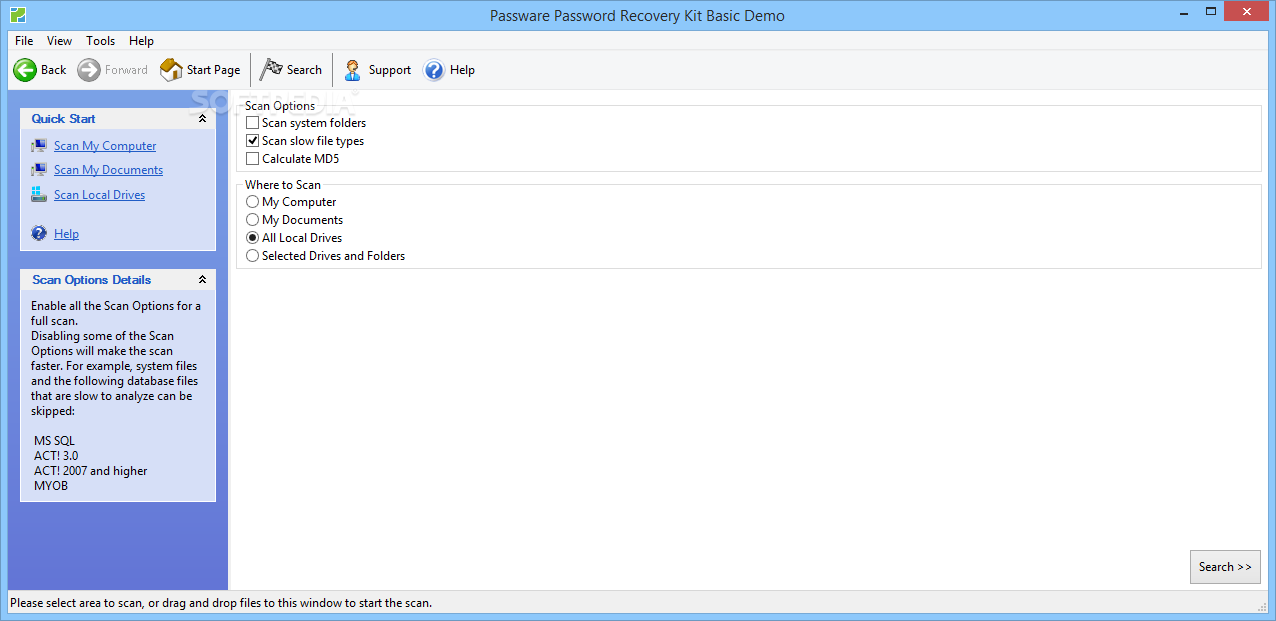Viewport: 1276px width, 621px height.
Task: Click the grey Forward arrow icon
Action: click(89, 70)
